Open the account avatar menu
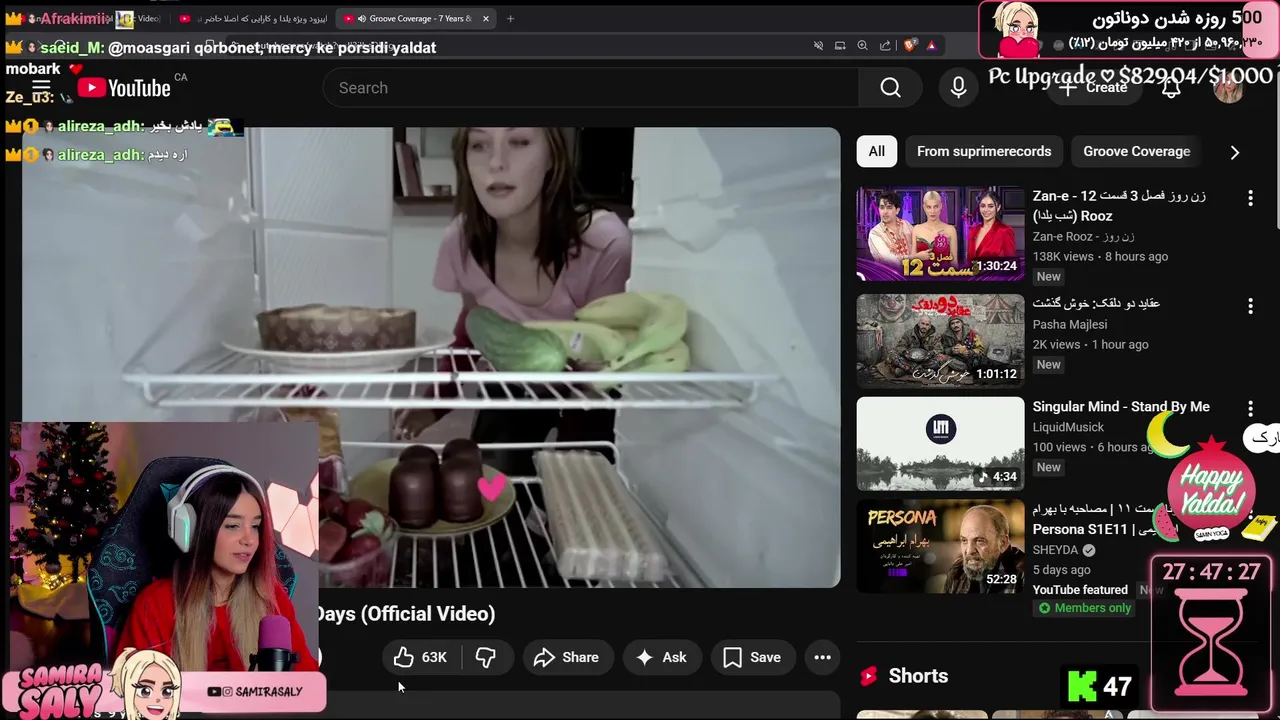 [x=1228, y=88]
